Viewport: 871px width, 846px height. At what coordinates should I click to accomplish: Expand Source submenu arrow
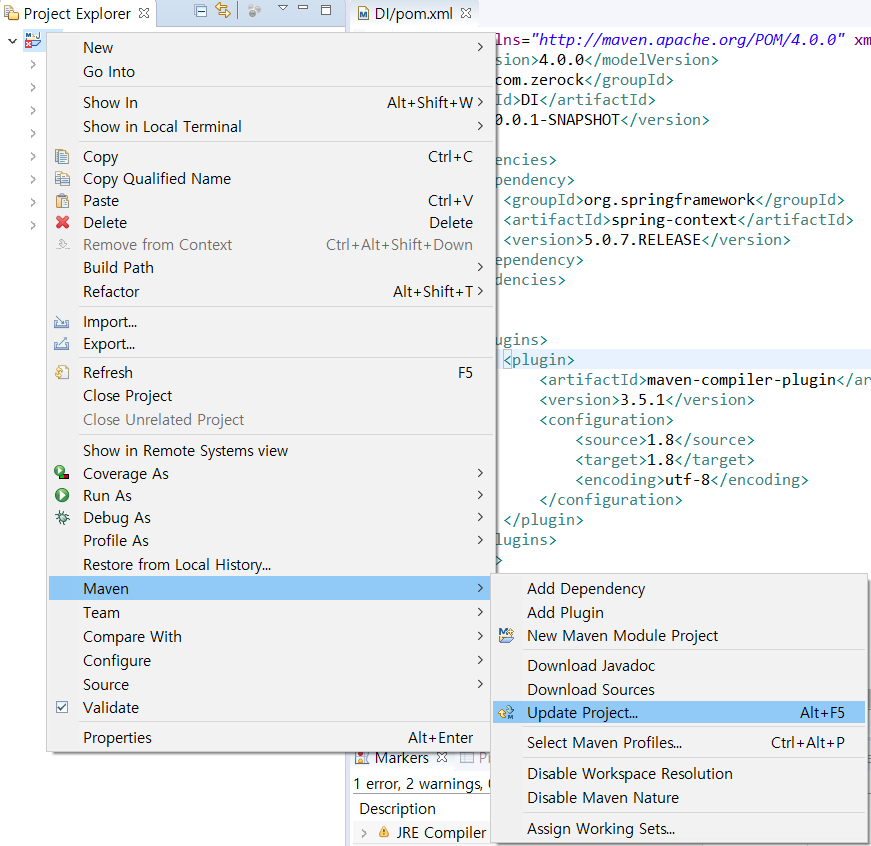pos(480,684)
